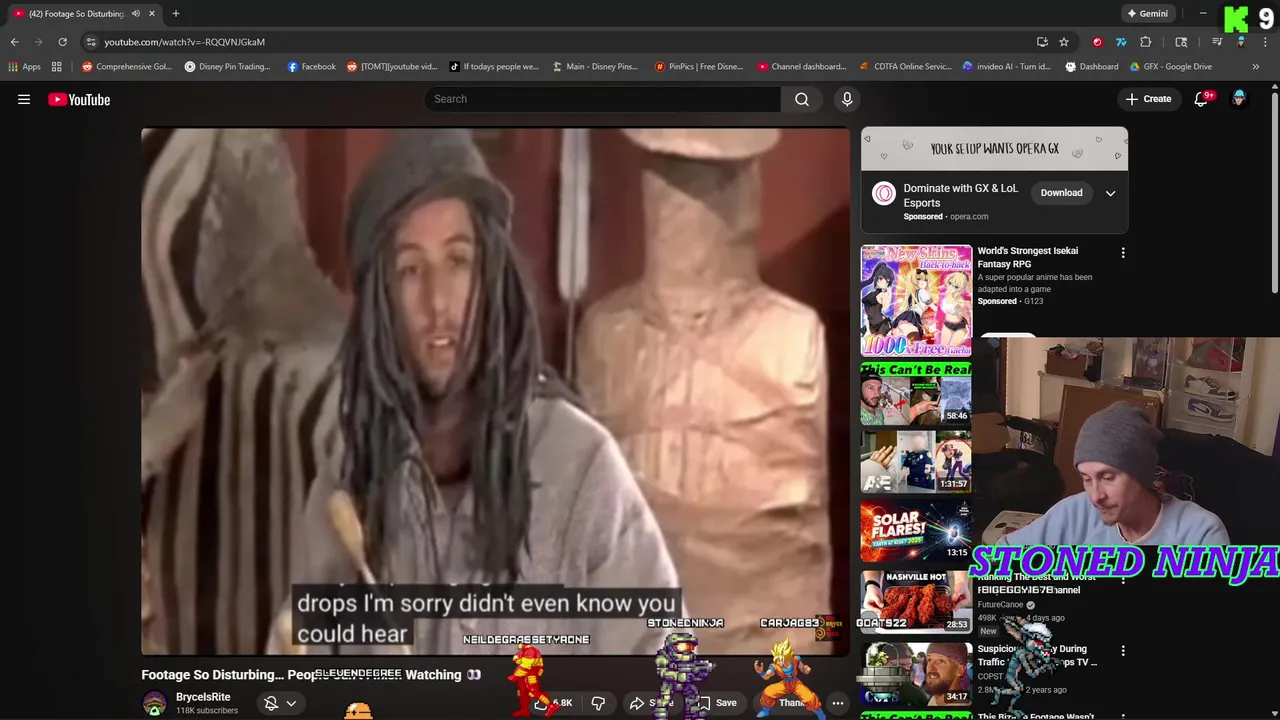Open the site information icon in address bar
The height and width of the screenshot is (720, 1280).
[91, 42]
